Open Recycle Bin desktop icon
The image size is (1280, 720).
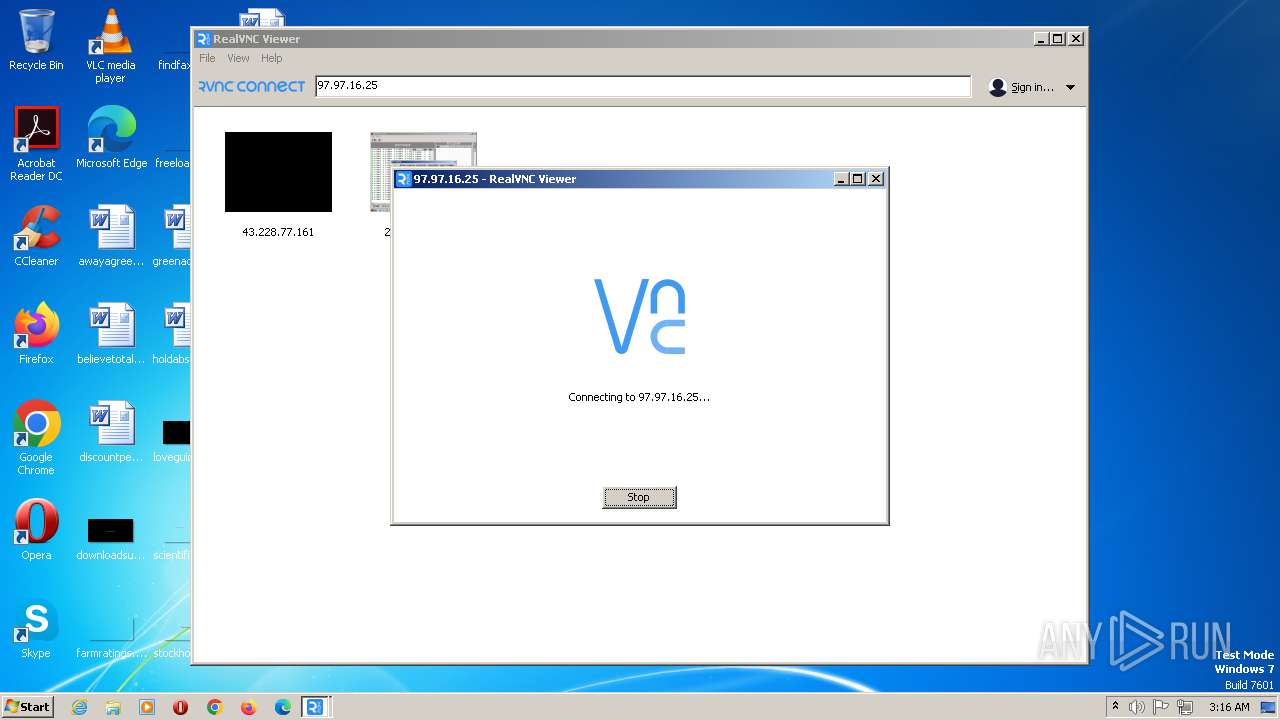[36, 41]
